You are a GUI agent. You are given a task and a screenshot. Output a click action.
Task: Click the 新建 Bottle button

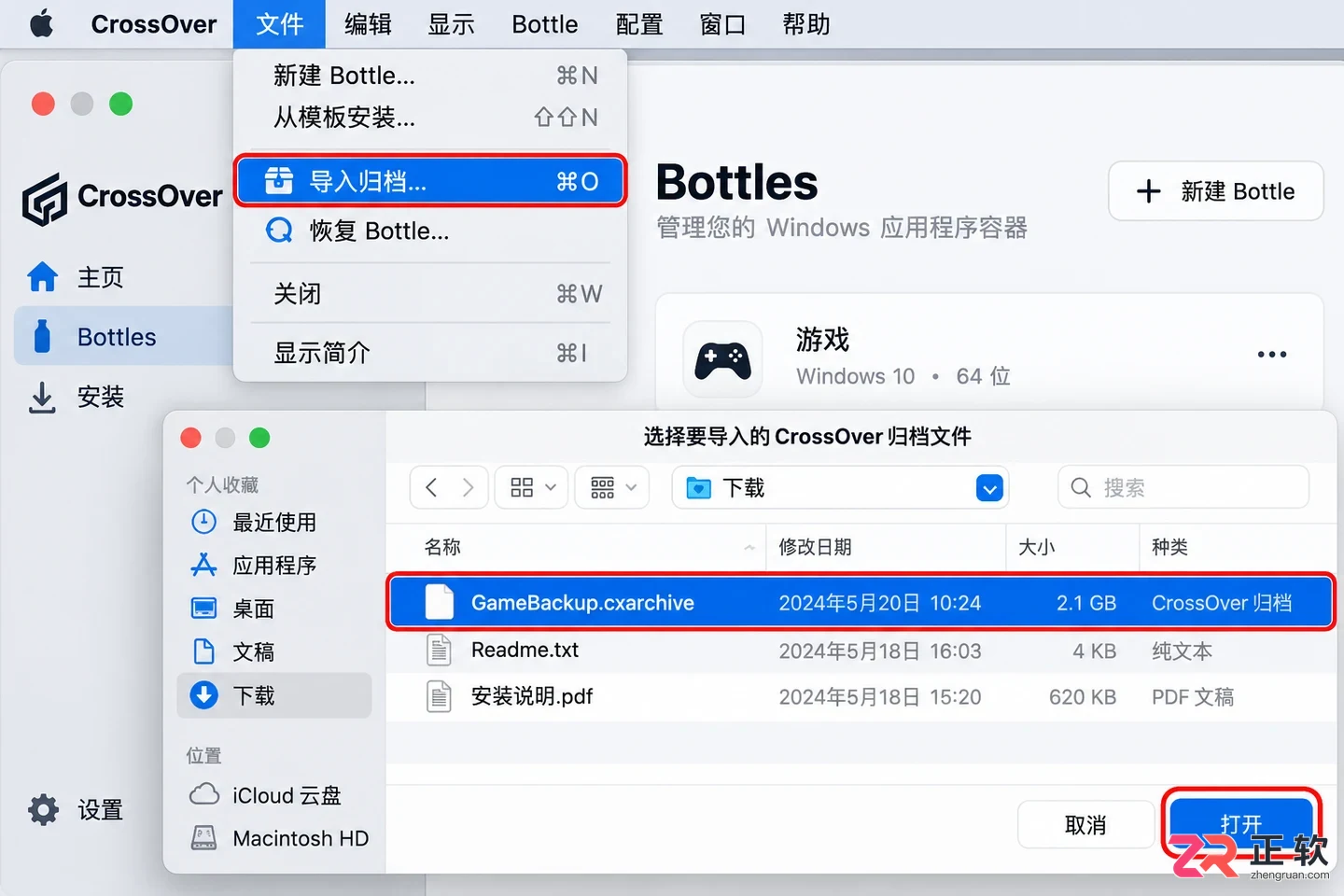[1215, 191]
